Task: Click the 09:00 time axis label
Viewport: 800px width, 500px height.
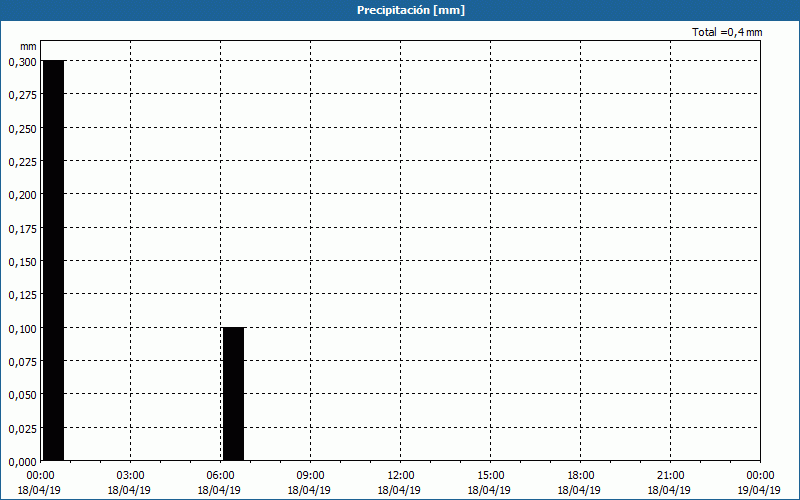Action: (x=310, y=476)
